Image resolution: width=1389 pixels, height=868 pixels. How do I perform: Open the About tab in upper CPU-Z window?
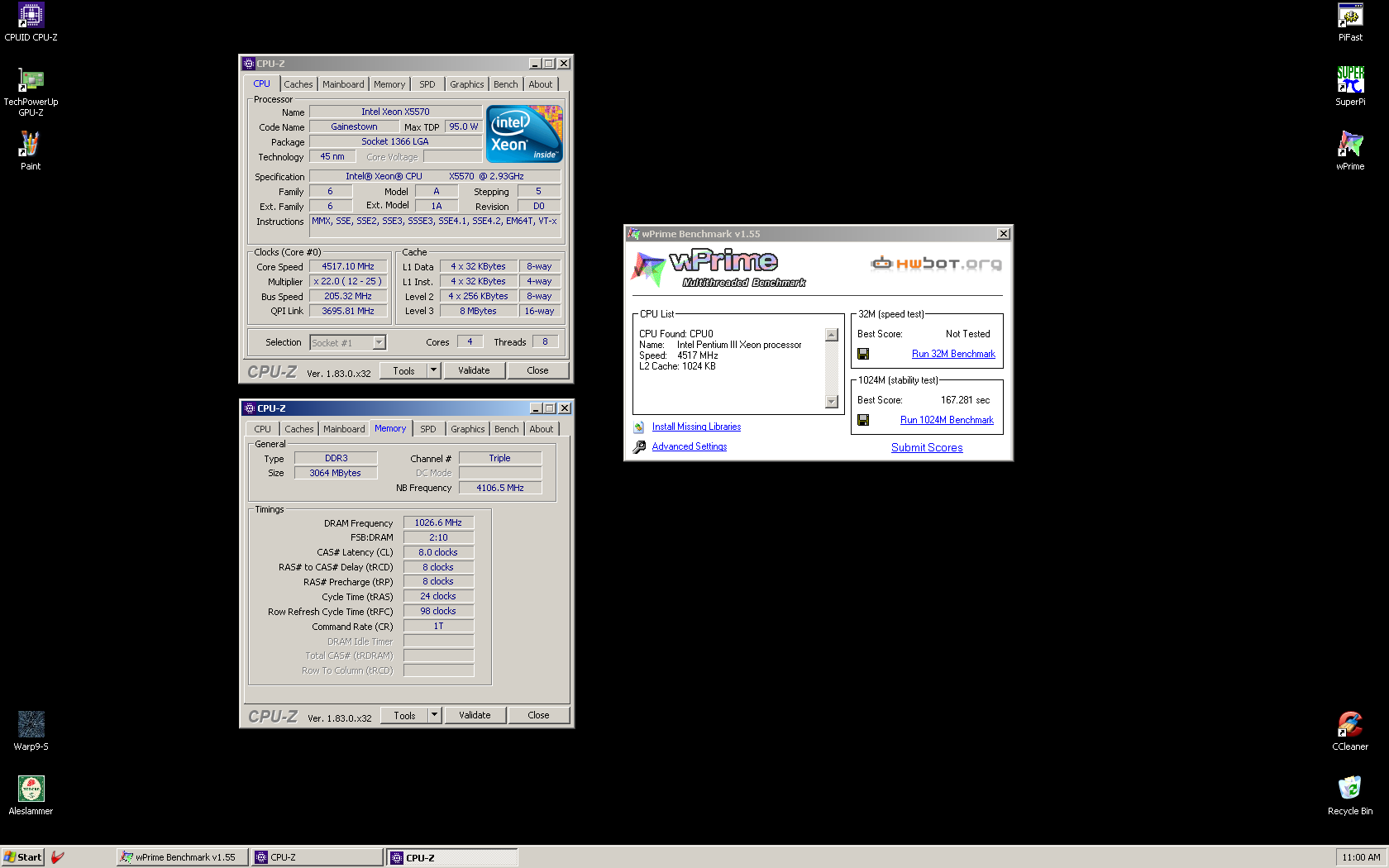coord(541,84)
